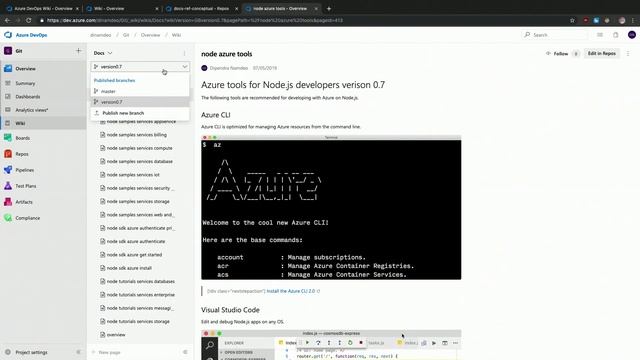The image size is (640, 360).
Task: Open node tutorials services enterprise page
Action: (x=140, y=295)
